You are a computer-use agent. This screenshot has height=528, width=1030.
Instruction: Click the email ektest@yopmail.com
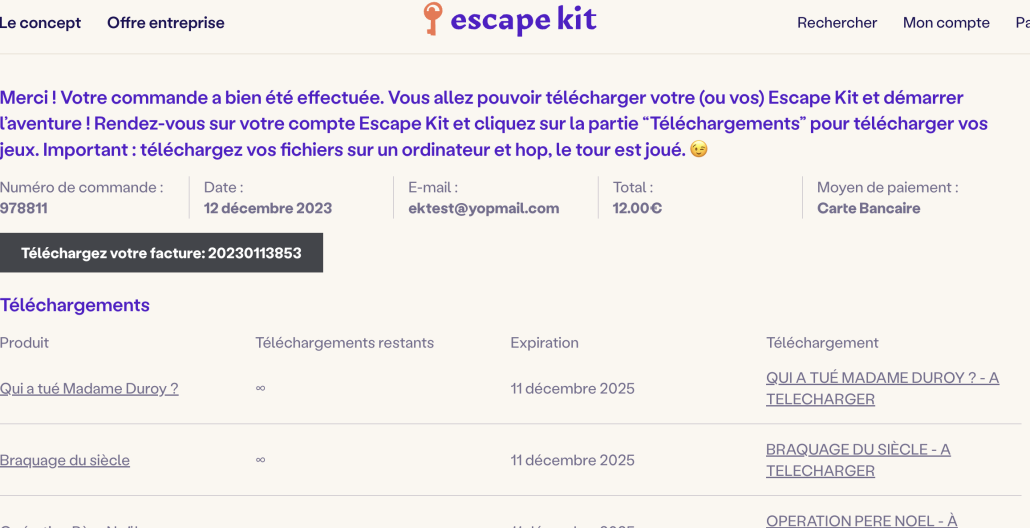483,208
